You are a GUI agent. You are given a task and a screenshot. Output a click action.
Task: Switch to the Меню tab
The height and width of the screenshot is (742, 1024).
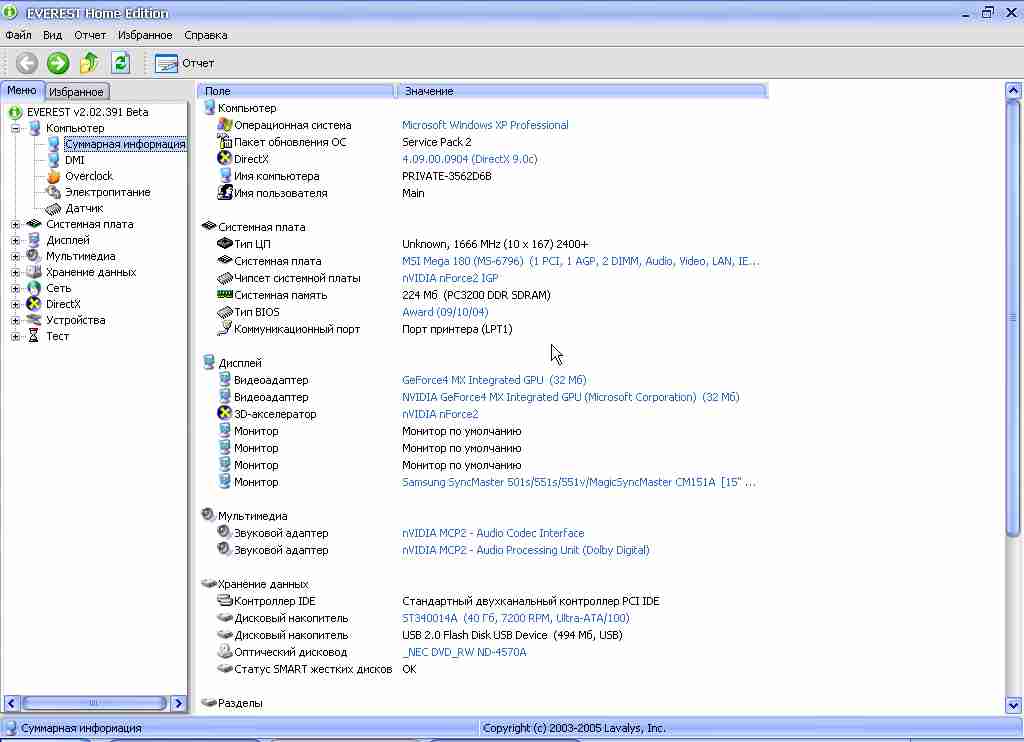pos(22,90)
